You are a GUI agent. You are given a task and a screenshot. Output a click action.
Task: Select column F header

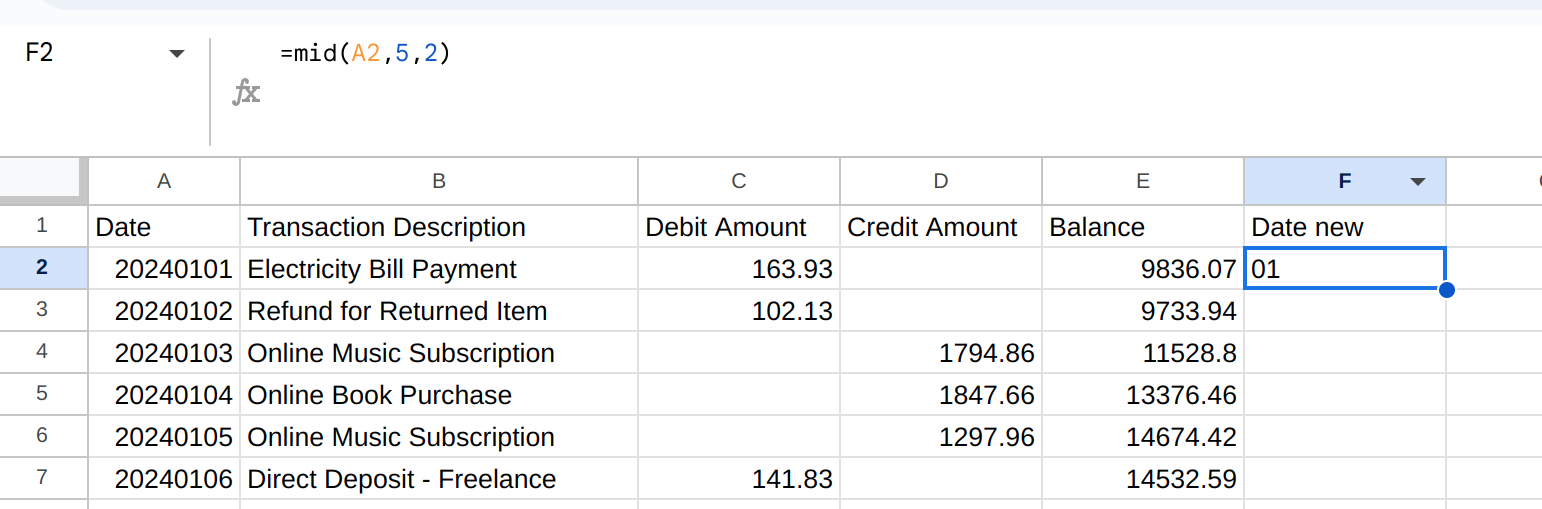tap(1345, 181)
